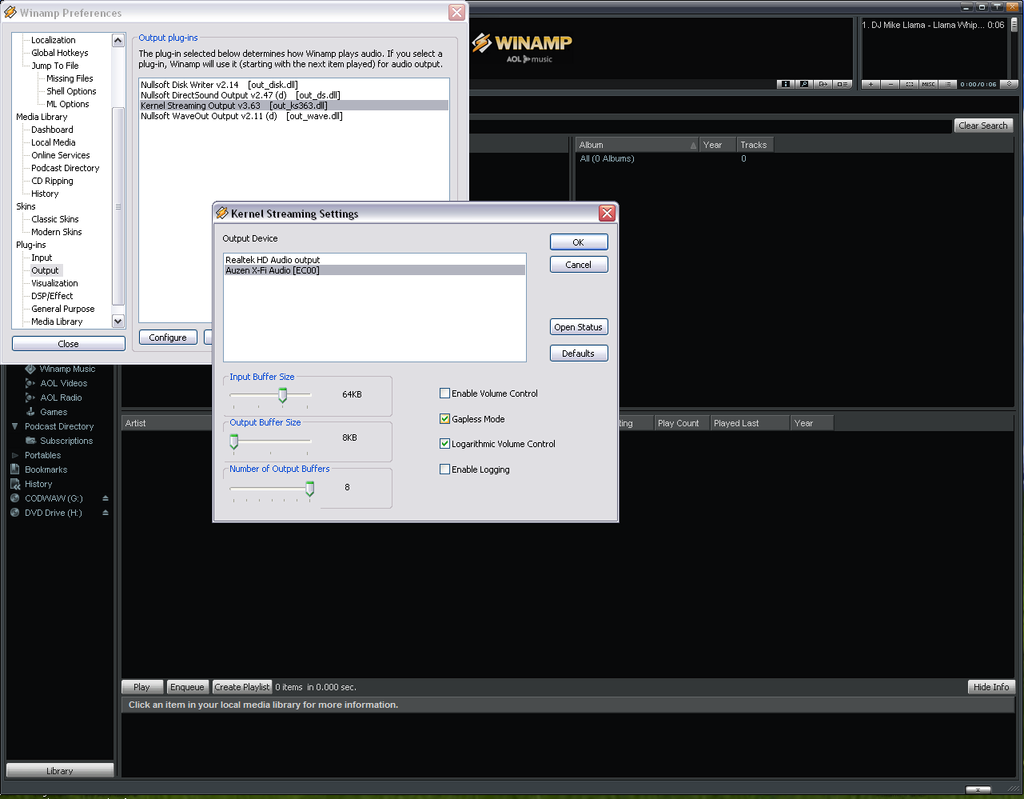Collapse the Podcast Directory tree node
This screenshot has height=799, width=1024.
(x=15, y=427)
